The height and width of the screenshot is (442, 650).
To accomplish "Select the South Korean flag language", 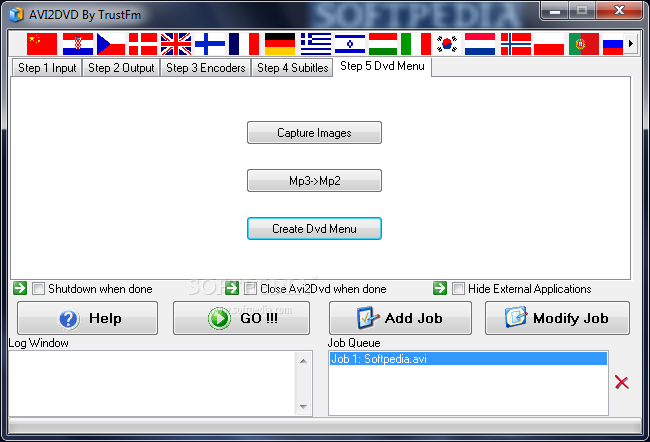I will tap(447, 44).
